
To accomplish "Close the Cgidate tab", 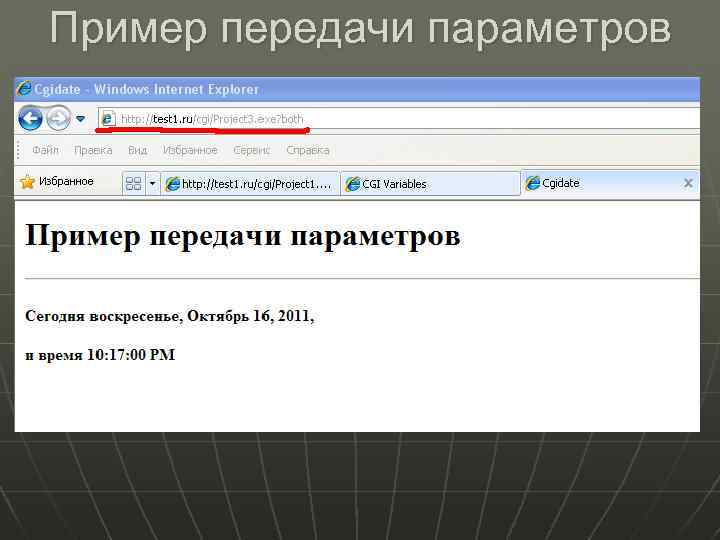I will (688, 183).
